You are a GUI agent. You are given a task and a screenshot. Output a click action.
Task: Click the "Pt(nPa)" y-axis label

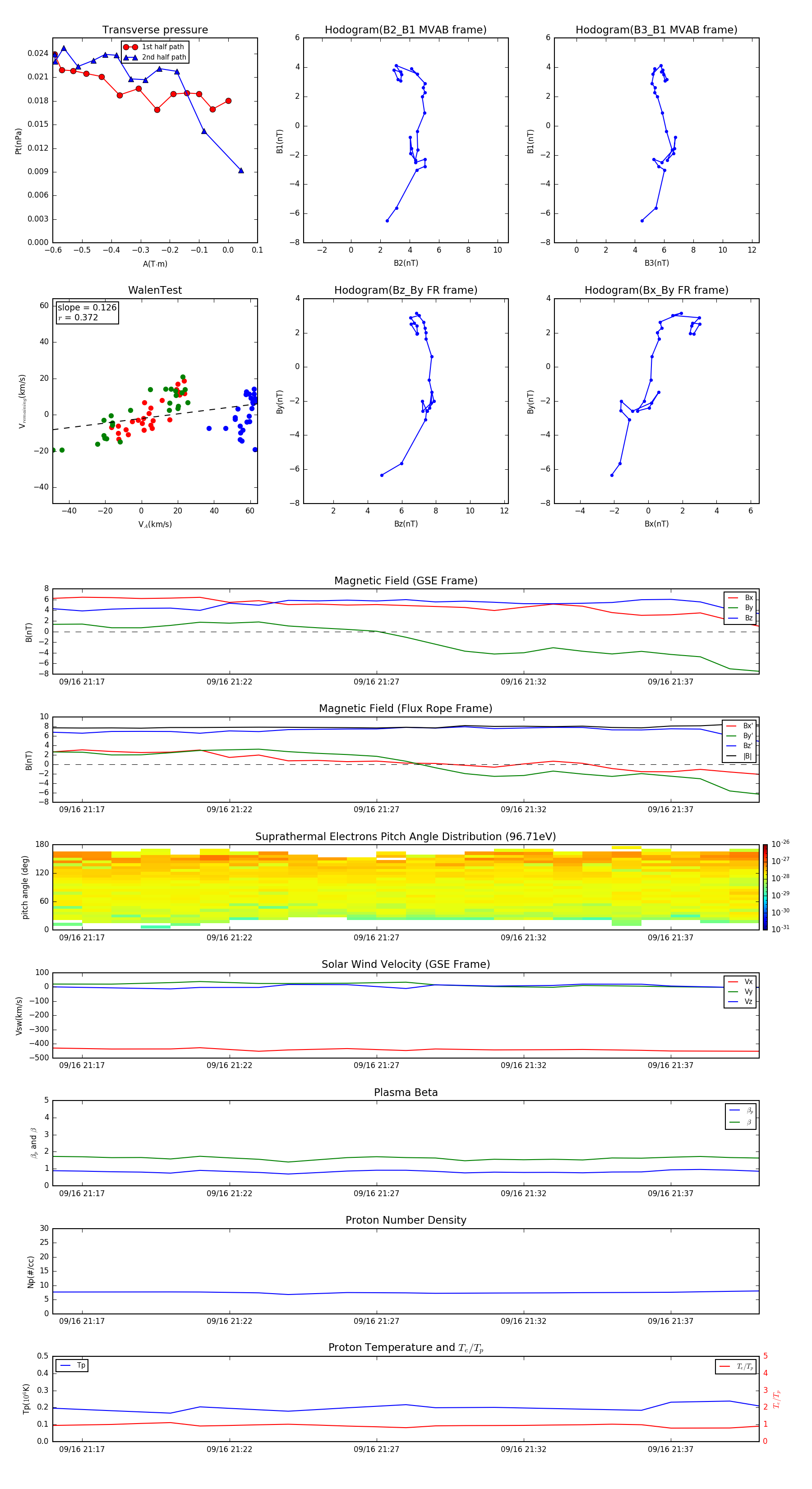18,140
